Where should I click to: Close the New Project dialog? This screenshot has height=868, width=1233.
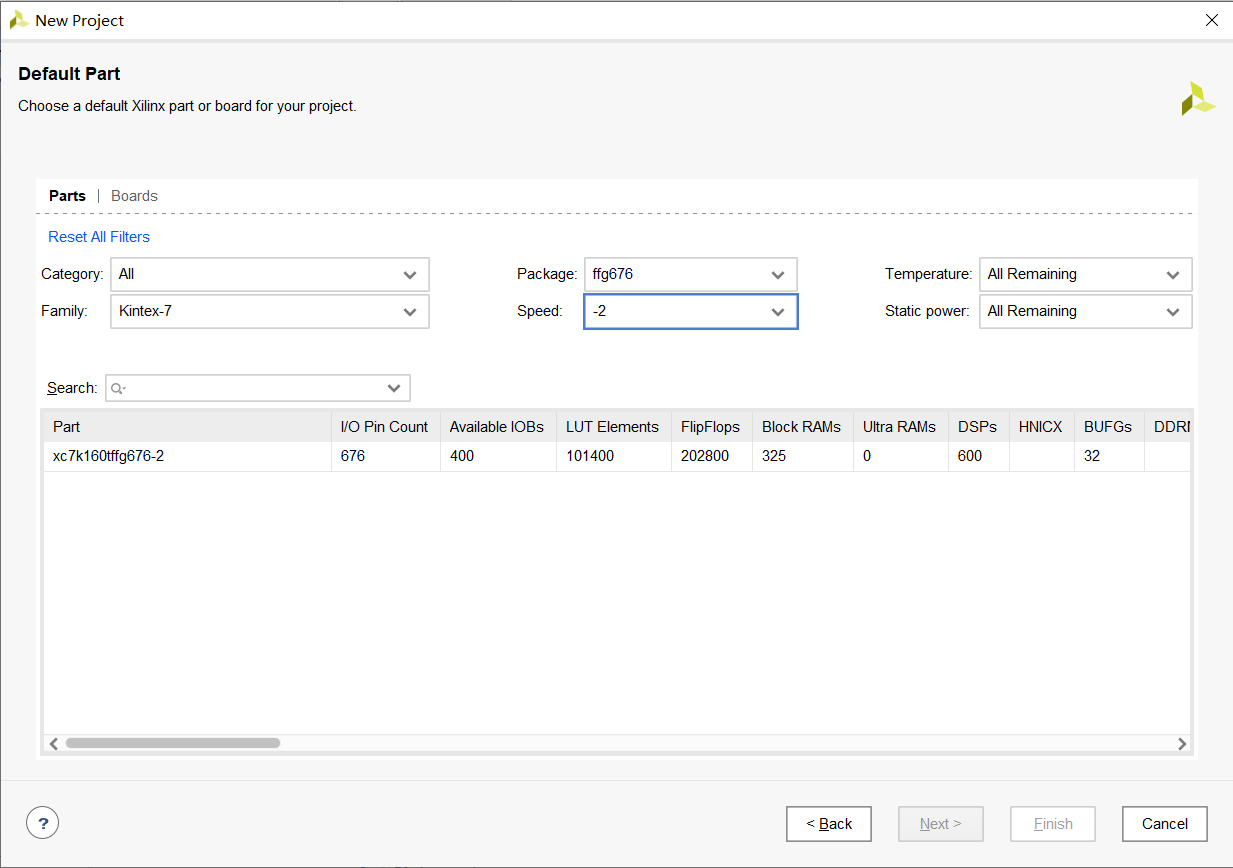click(x=1211, y=20)
